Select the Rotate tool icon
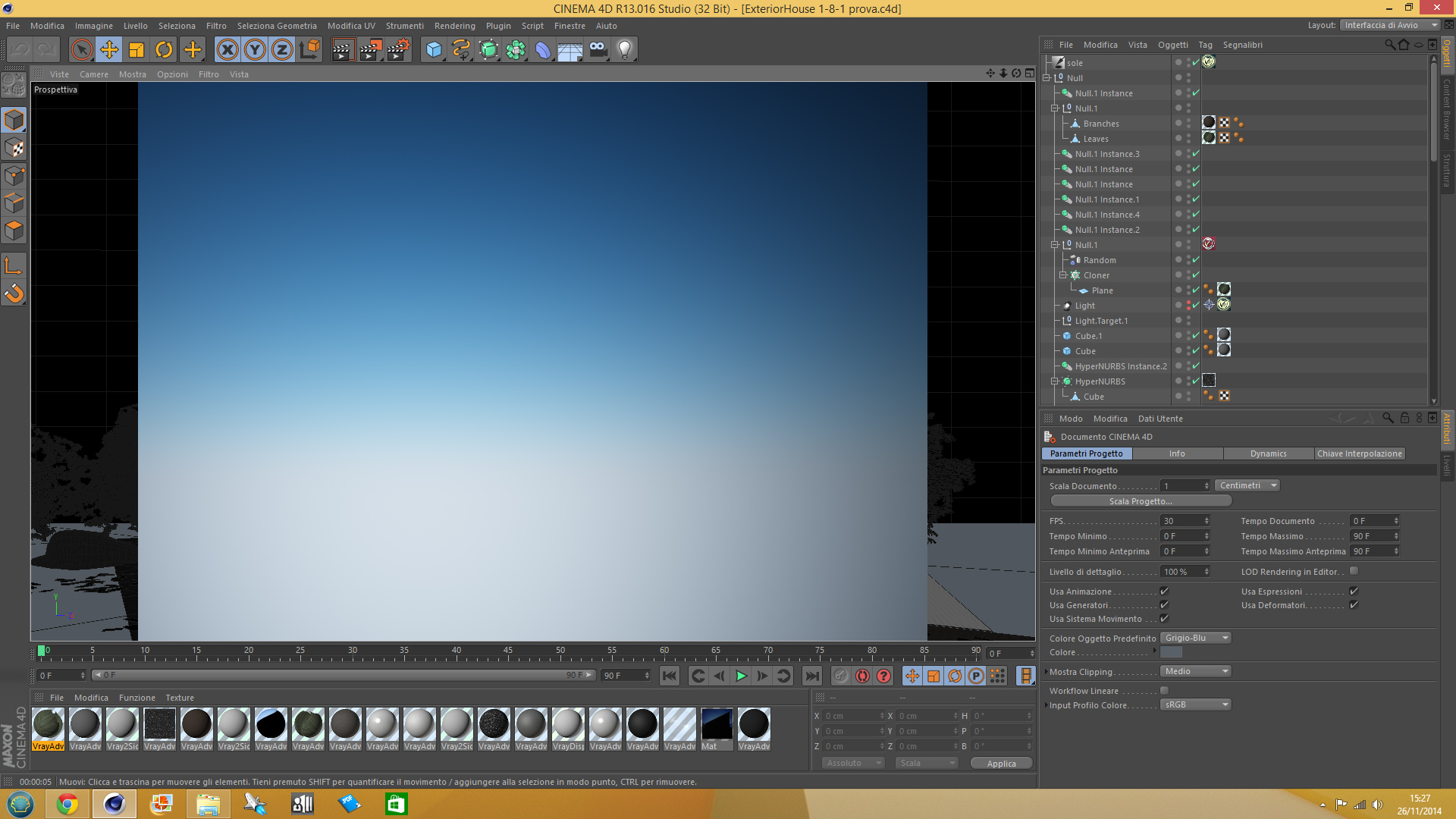This screenshot has height=819, width=1456. pyautogui.click(x=164, y=50)
